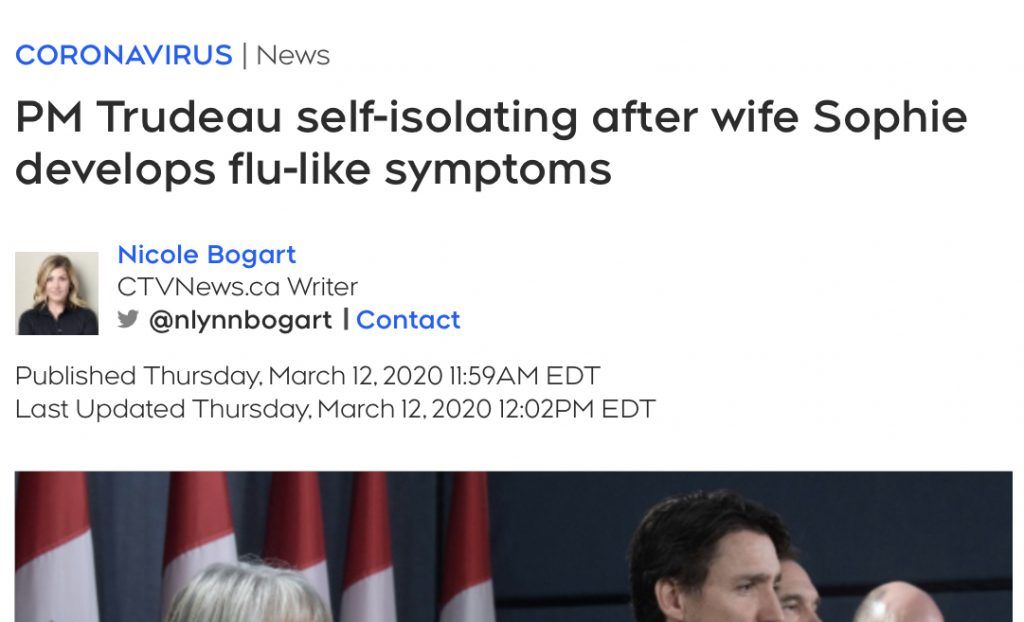Click the headline's first line about self-isolating

[x=490, y=118]
